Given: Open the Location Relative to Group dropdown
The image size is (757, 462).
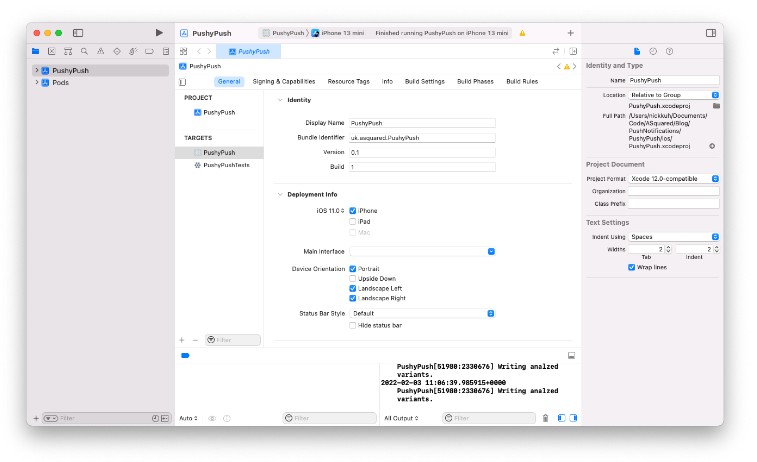Looking at the screenshot, I should 674,95.
